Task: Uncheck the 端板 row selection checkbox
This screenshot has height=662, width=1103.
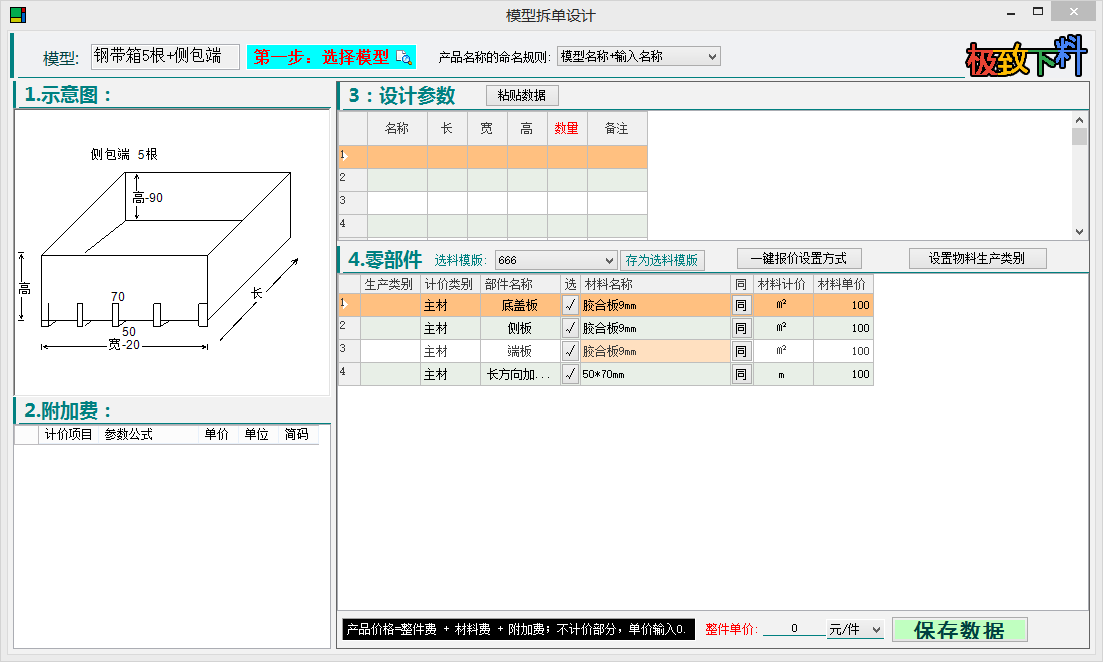Action: pos(570,351)
